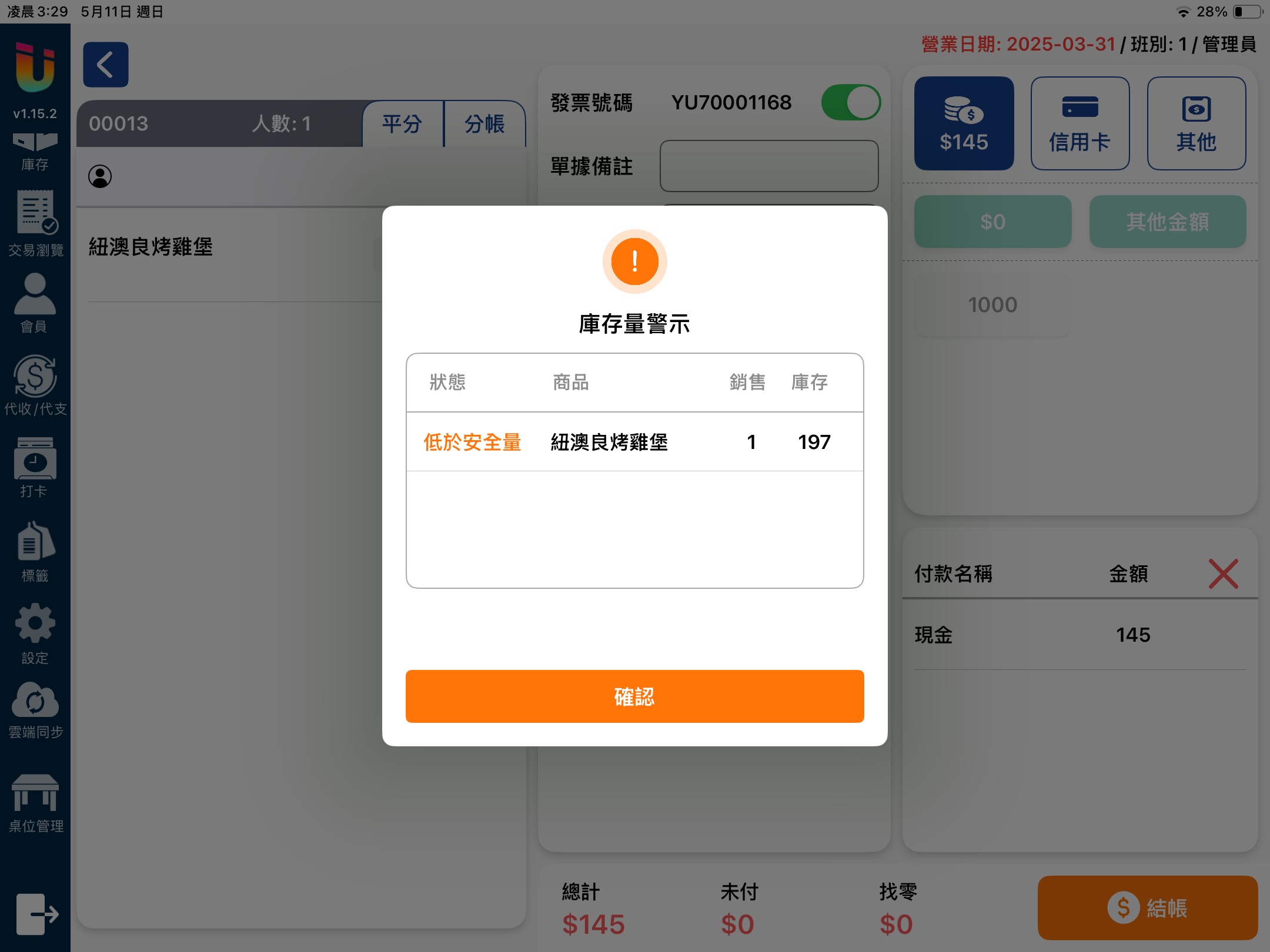The image size is (1270, 952).
Task: Toggle the 發票號碼 invoice switch
Action: (850, 103)
